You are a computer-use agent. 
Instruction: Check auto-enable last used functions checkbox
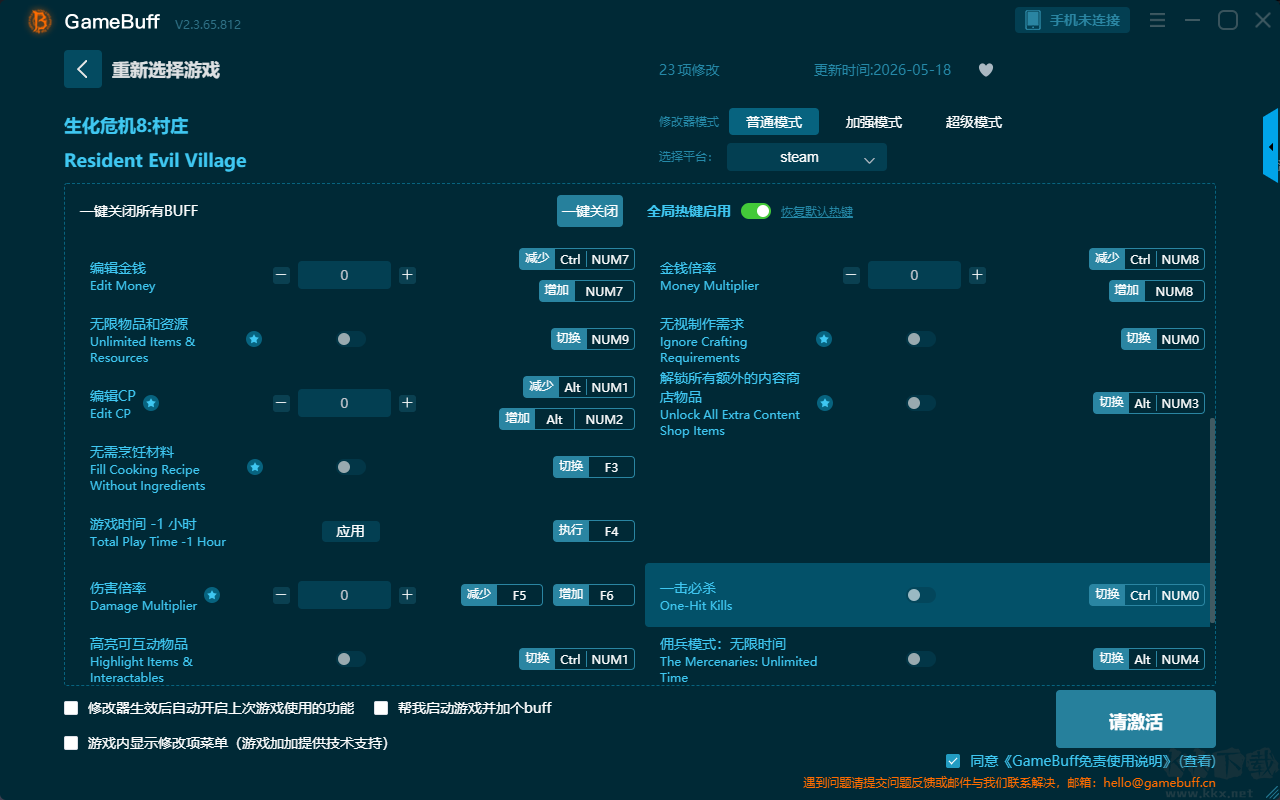[x=71, y=708]
